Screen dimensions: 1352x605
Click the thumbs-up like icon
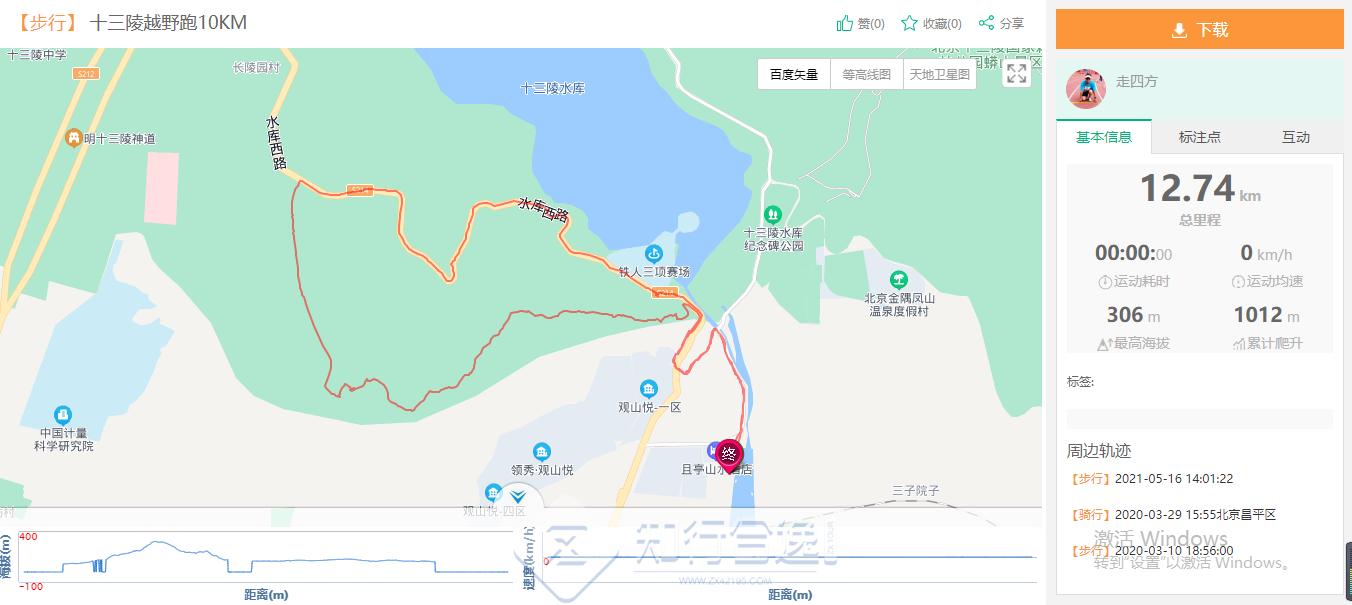click(845, 23)
